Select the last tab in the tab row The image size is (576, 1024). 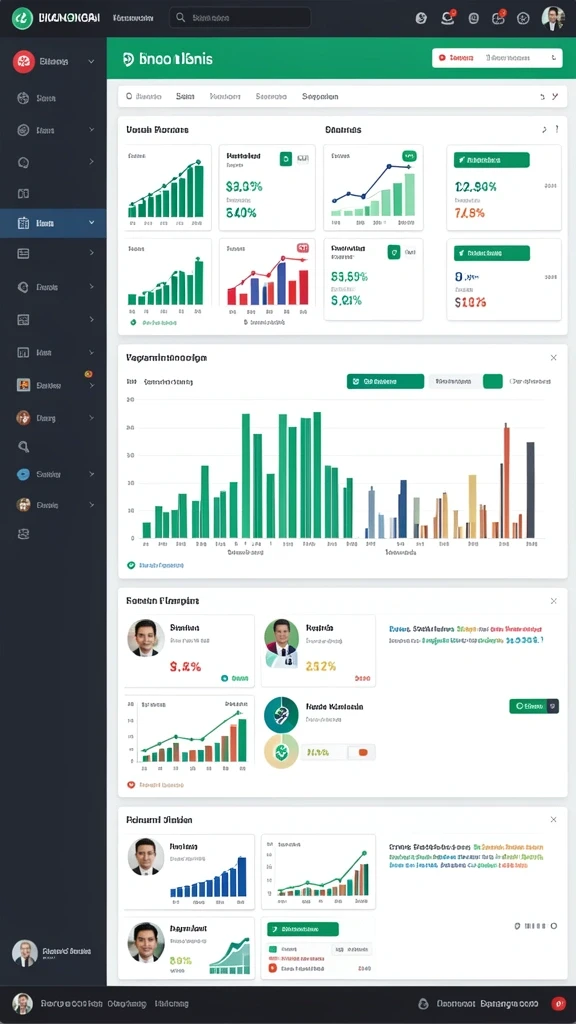[x=320, y=96]
